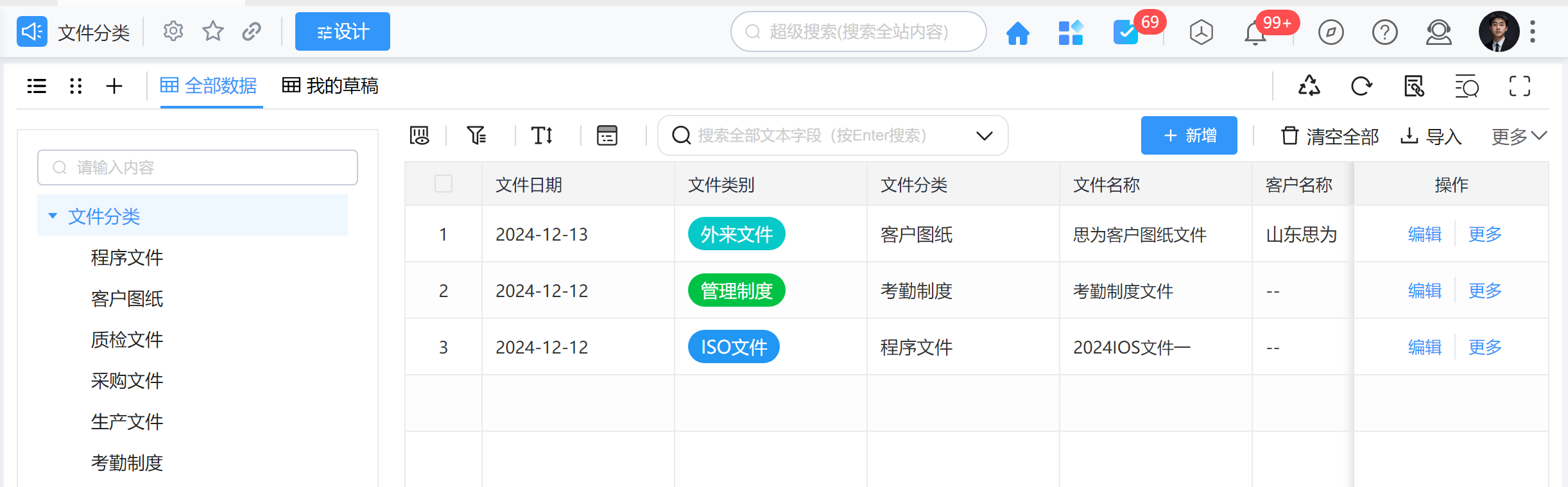Click the 外来文件 green tag
The width and height of the screenshot is (1568, 487).
(x=736, y=234)
